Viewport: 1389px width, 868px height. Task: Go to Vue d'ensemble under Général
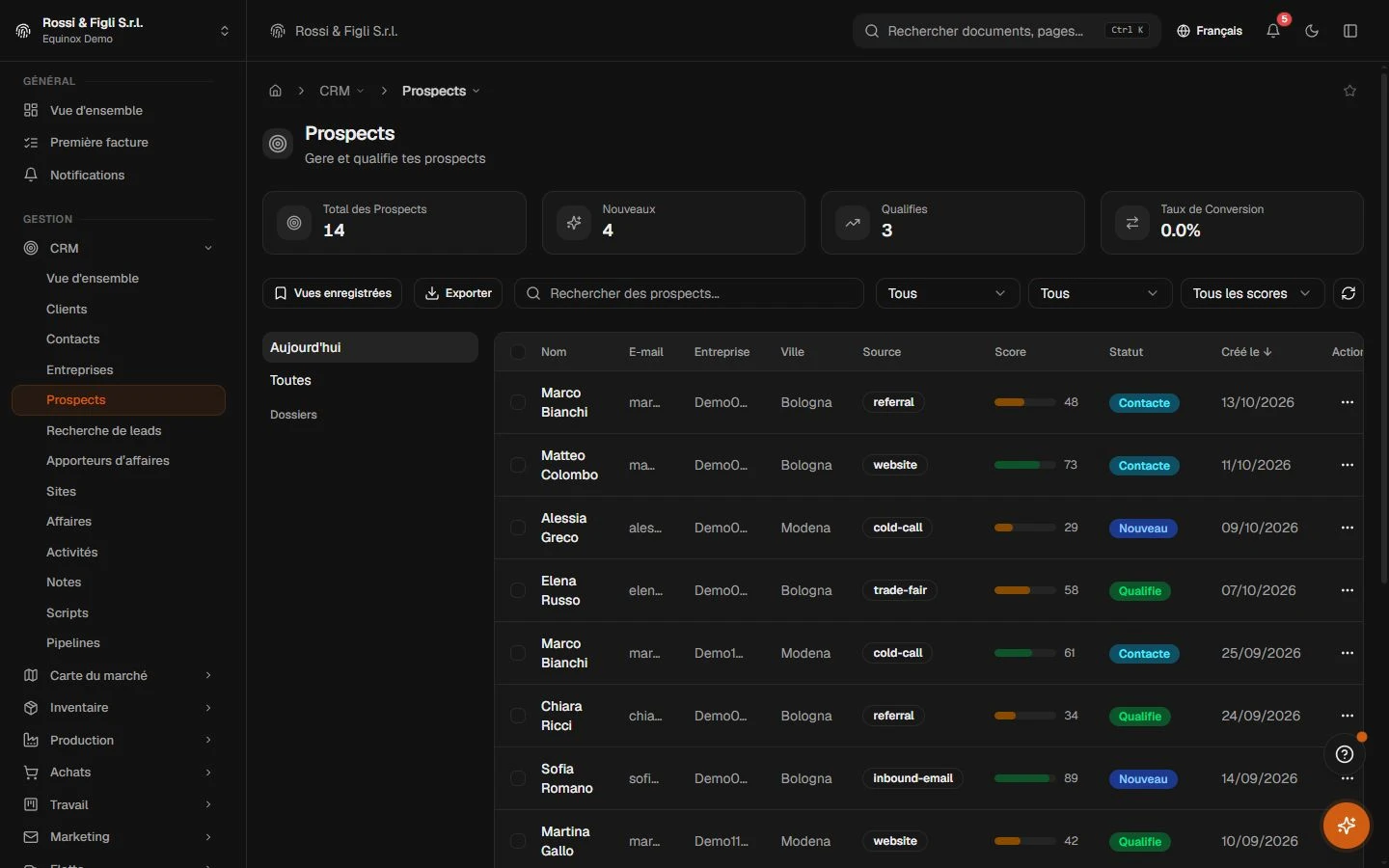[119, 110]
